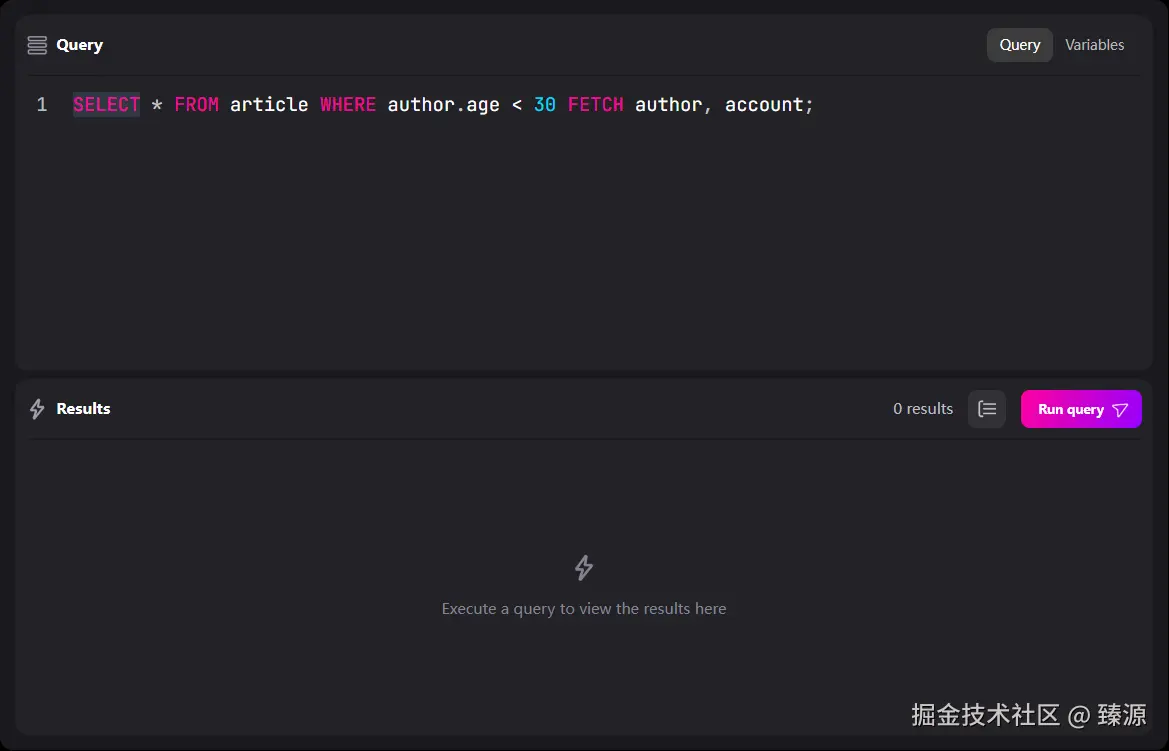Click the Results lightning bolt icon

pos(37,409)
